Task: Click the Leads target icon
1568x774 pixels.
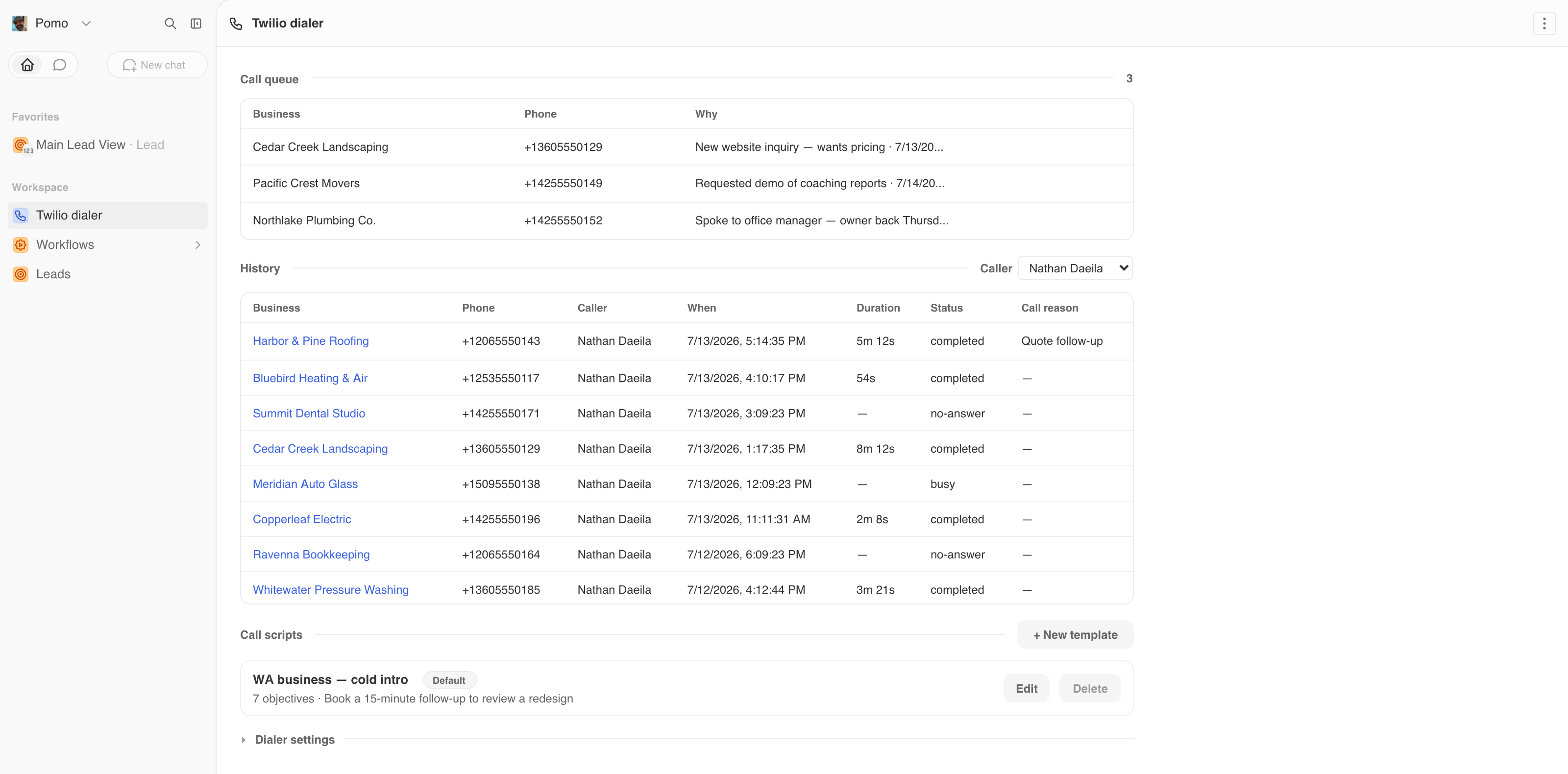Action: click(21, 274)
